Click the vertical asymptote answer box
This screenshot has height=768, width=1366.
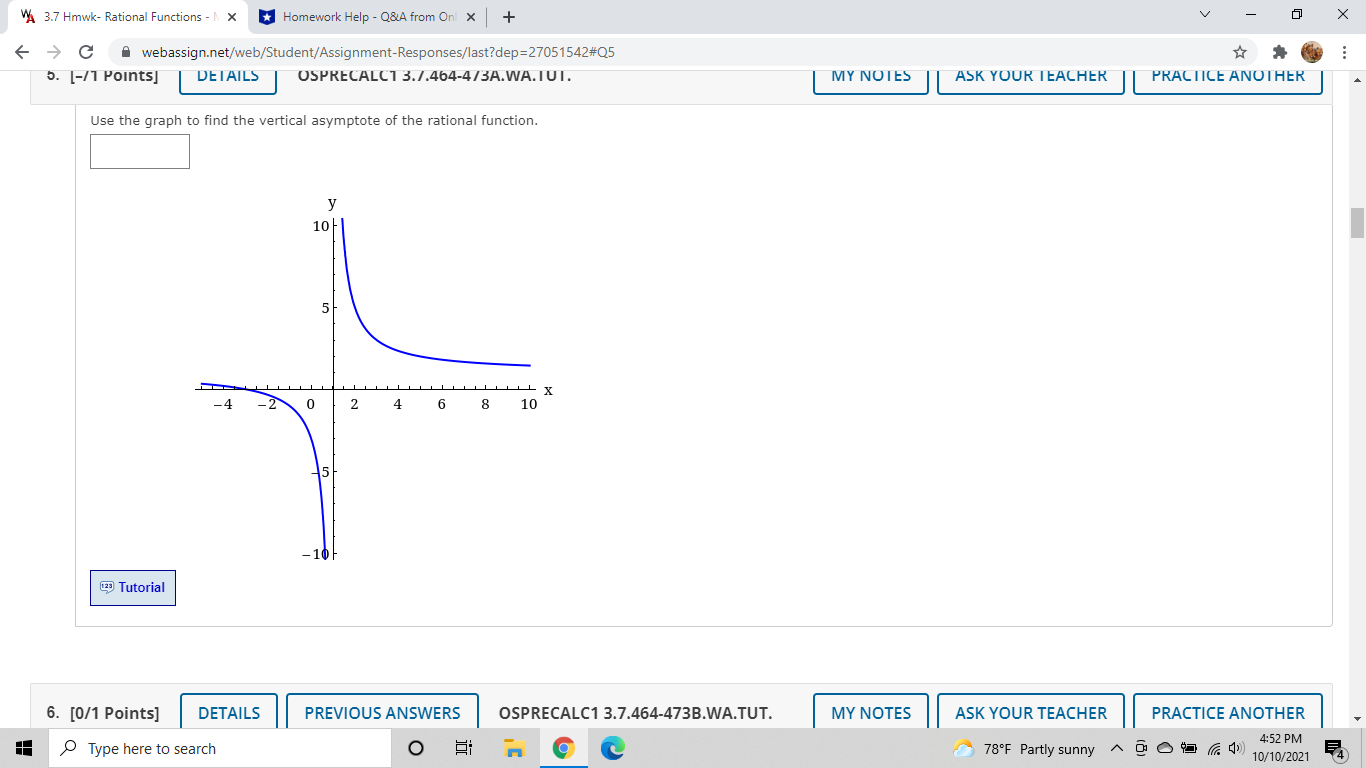(x=139, y=151)
